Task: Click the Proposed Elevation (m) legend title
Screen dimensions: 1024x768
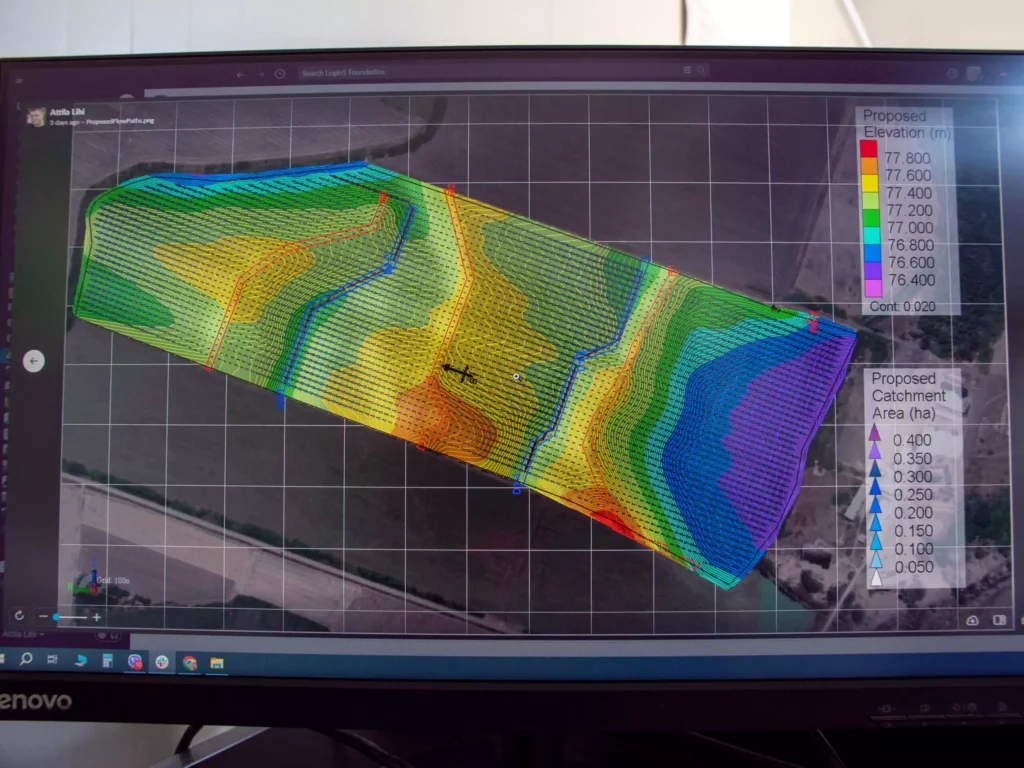Action: point(906,124)
